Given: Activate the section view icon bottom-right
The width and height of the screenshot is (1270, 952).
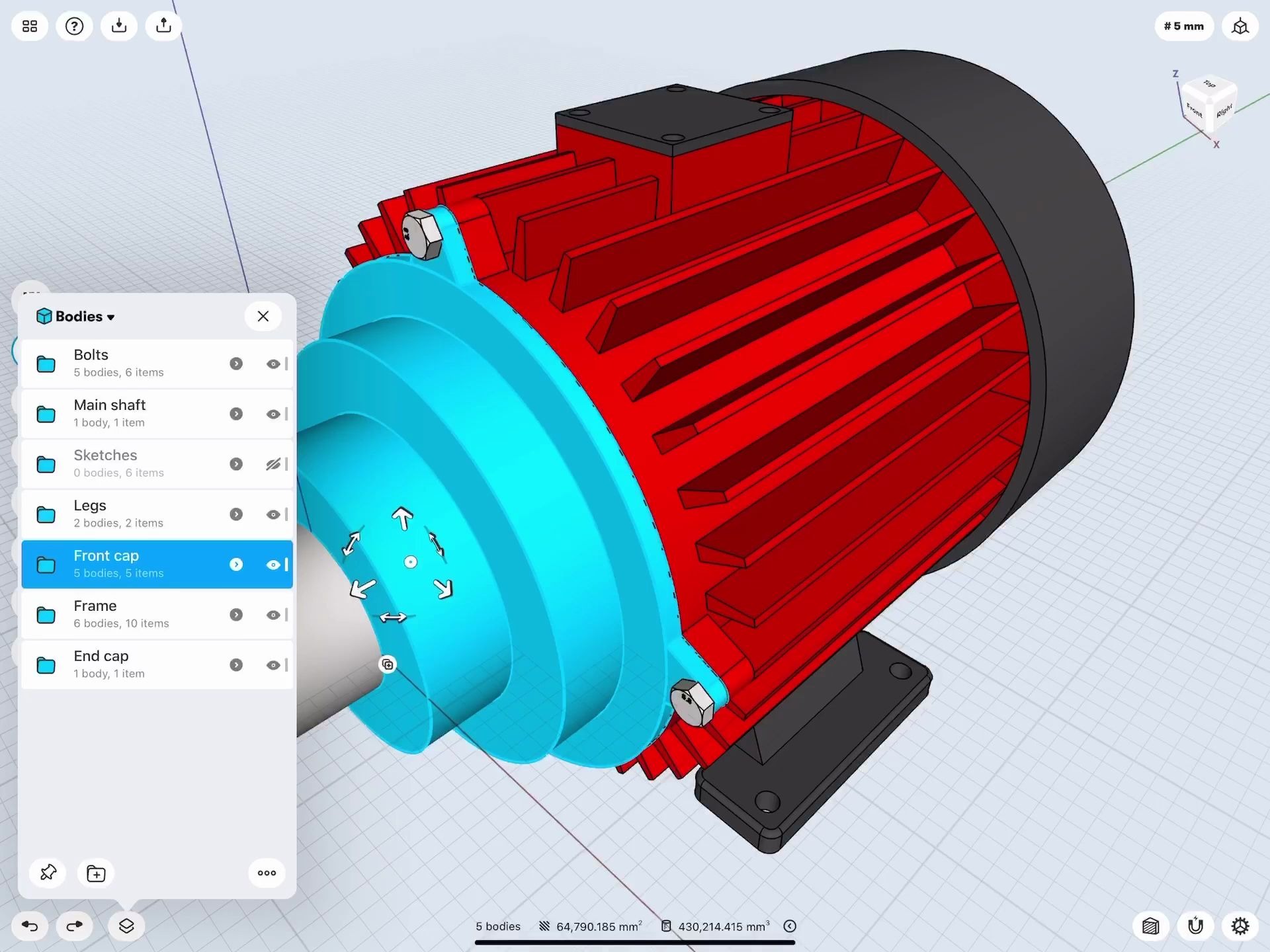Looking at the screenshot, I should (1150, 926).
